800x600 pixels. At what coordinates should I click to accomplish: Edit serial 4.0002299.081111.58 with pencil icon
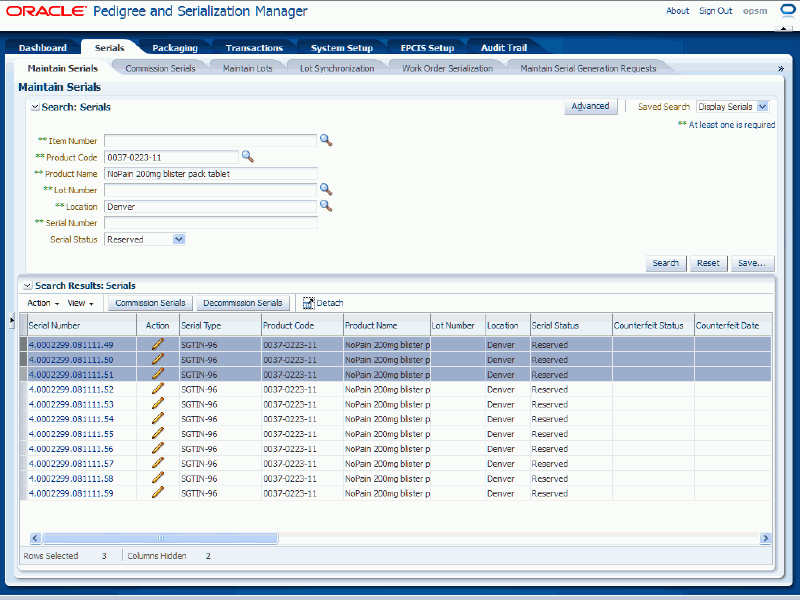point(158,478)
